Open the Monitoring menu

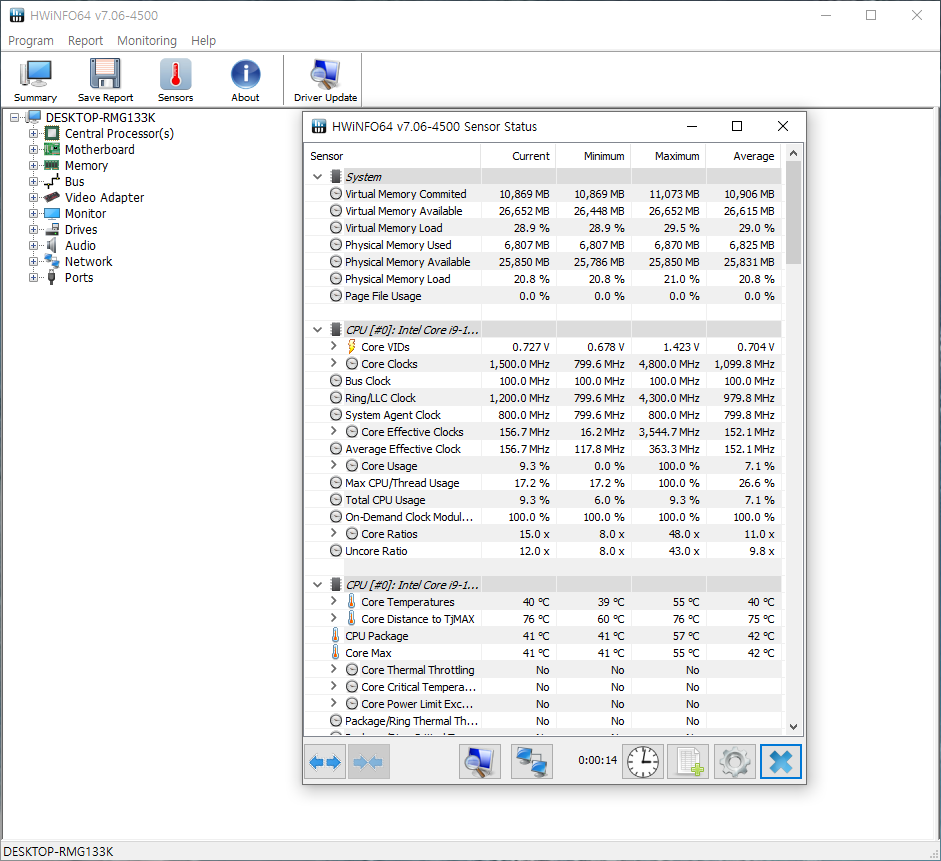(x=147, y=41)
